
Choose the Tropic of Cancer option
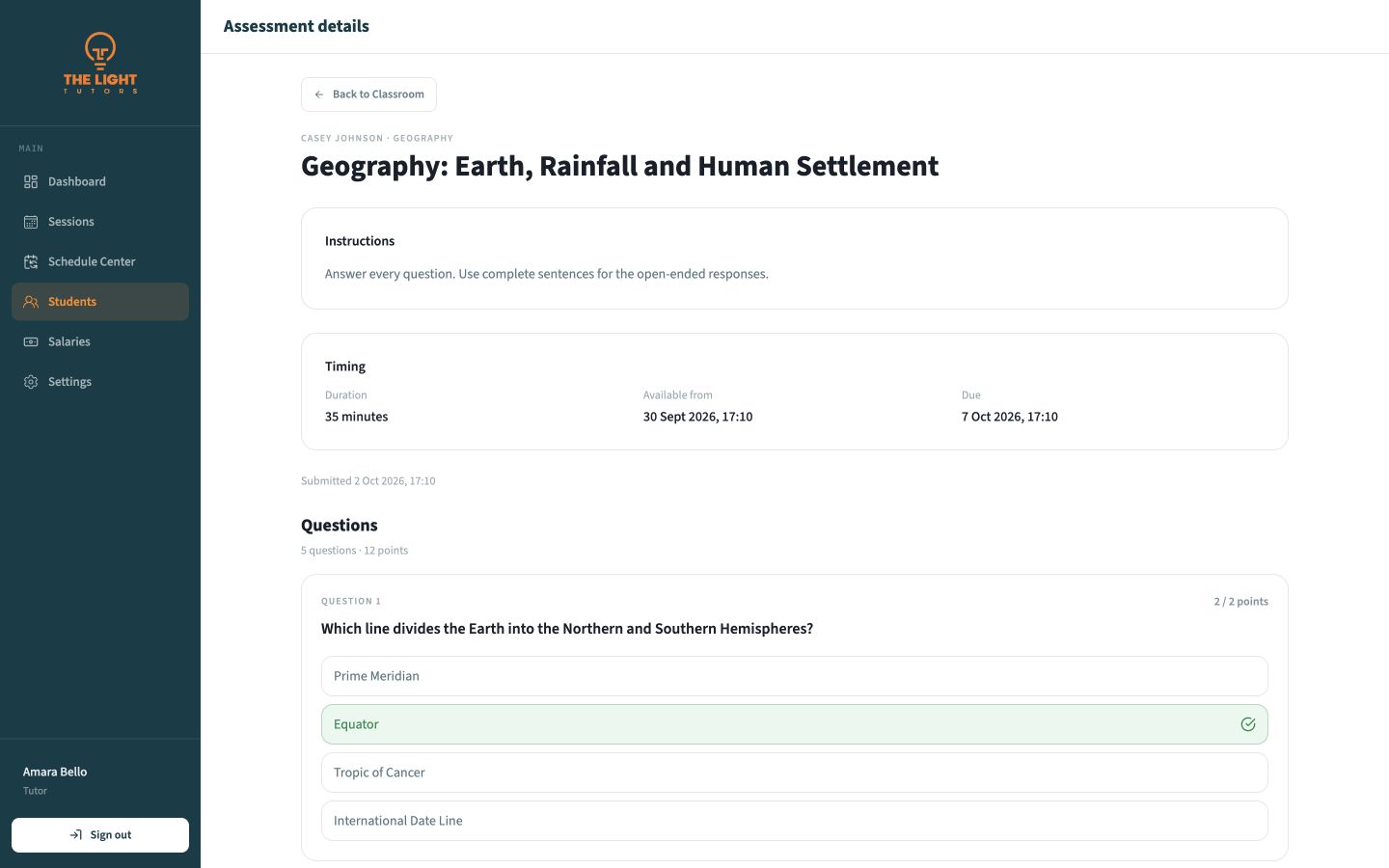point(795,773)
